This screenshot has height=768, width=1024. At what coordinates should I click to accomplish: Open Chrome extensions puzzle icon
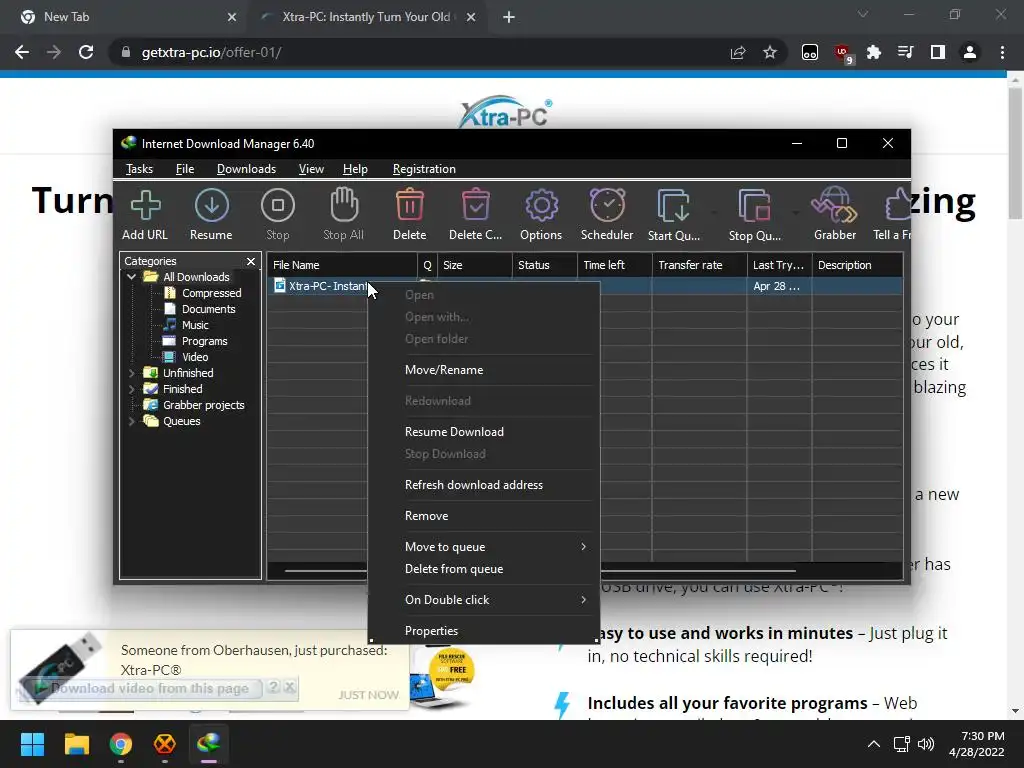[874, 52]
